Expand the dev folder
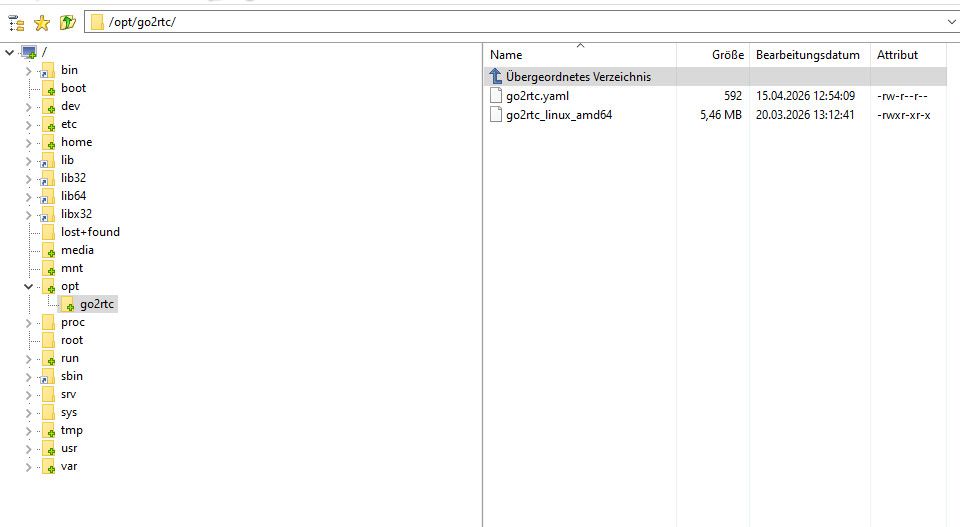Image resolution: width=960 pixels, height=527 pixels. coord(28,107)
